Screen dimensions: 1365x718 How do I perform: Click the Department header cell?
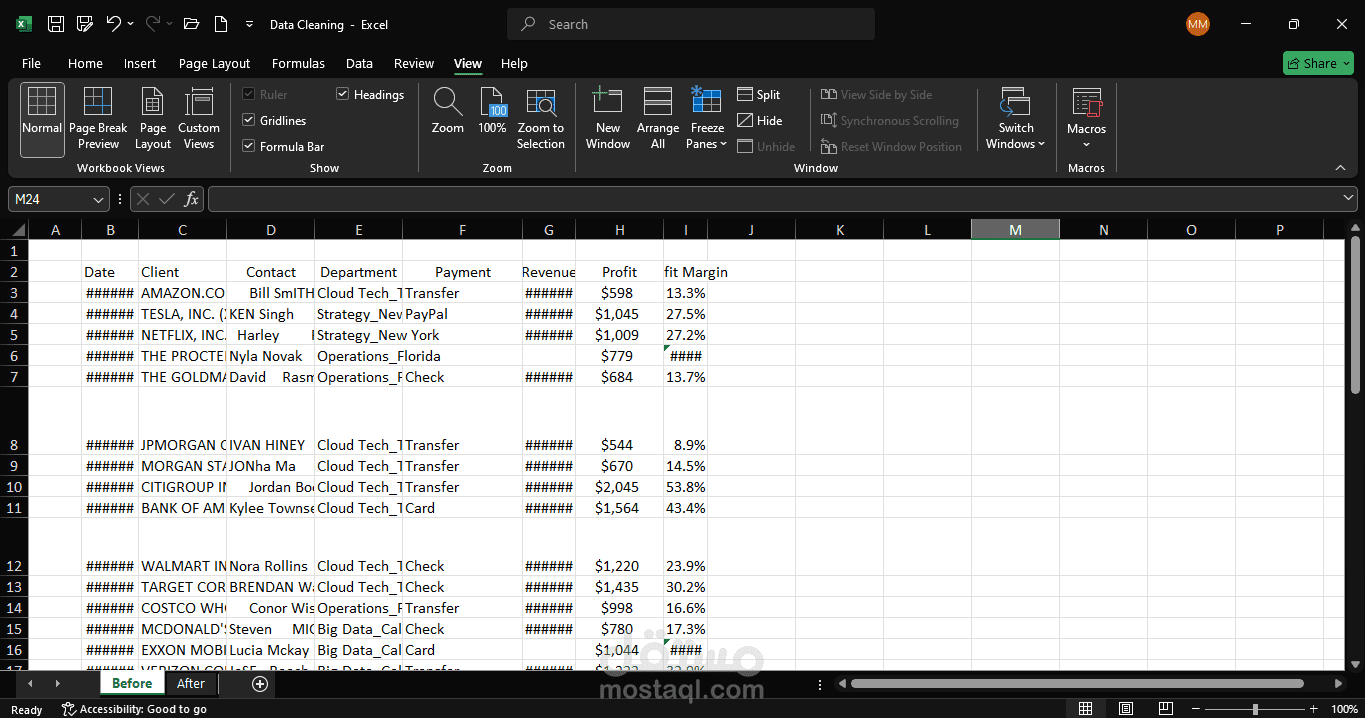coord(359,272)
